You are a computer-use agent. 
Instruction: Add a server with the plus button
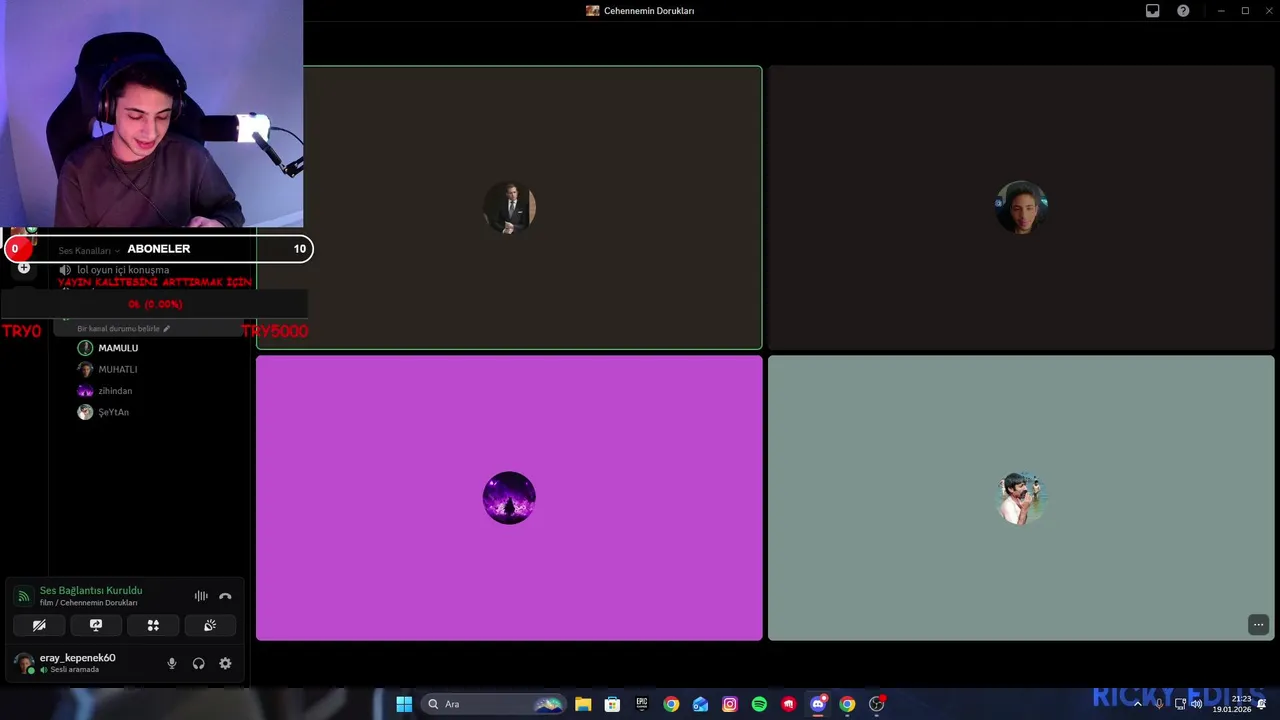pos(24,268)
